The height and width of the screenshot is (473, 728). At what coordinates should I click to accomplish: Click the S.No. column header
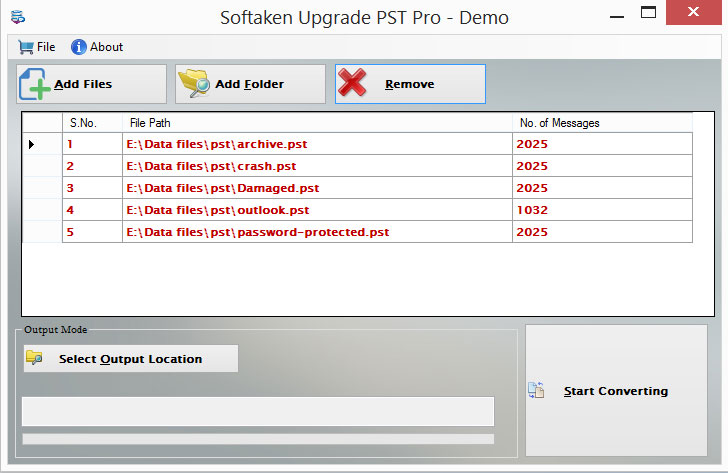(92, 123)
